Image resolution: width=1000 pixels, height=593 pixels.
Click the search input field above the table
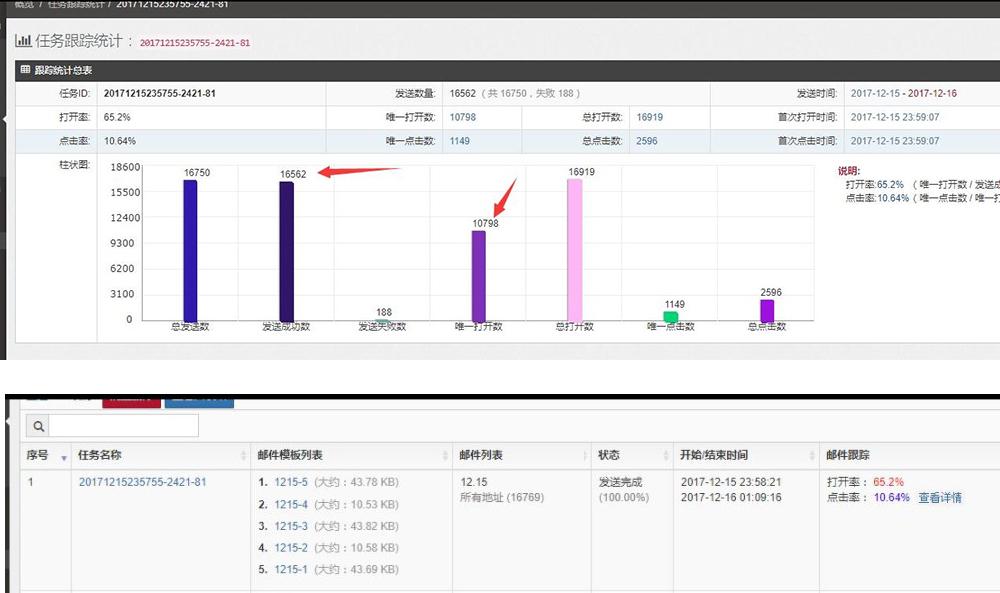123,426
